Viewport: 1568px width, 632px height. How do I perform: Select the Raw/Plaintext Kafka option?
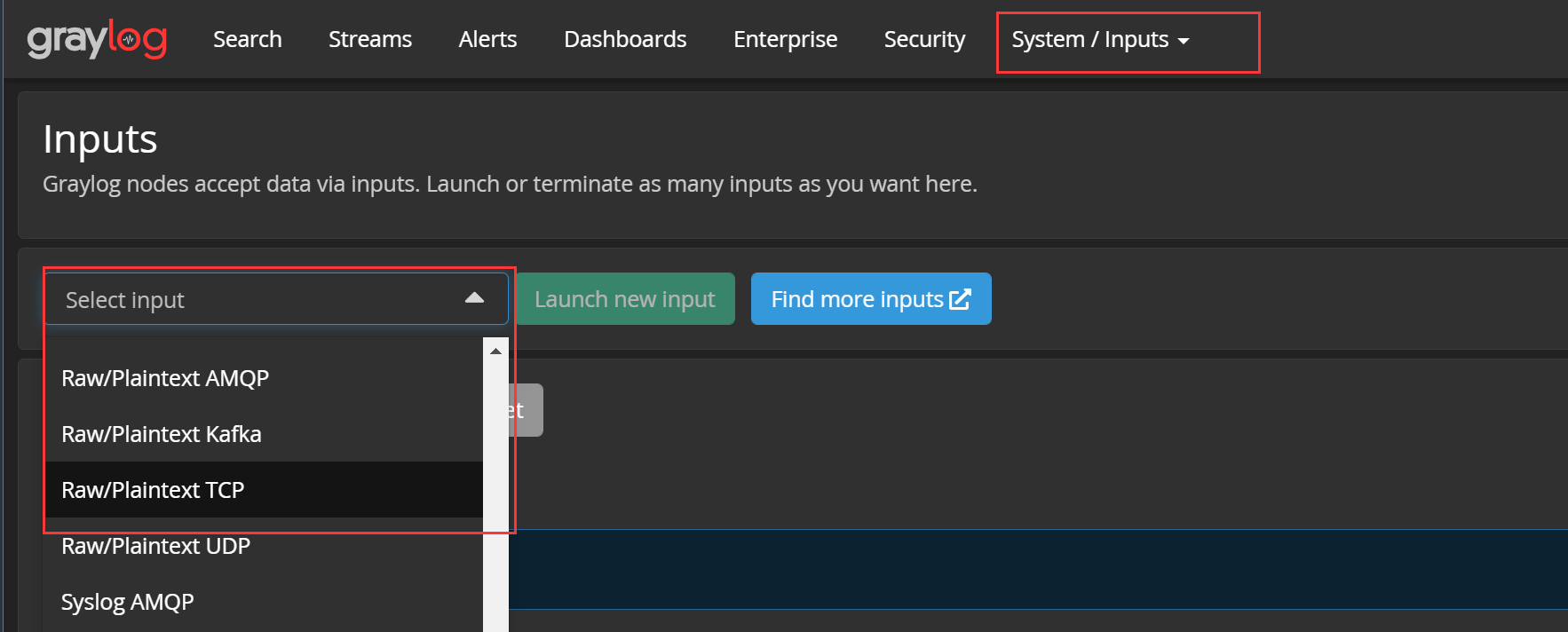click(x=263, y=434)
